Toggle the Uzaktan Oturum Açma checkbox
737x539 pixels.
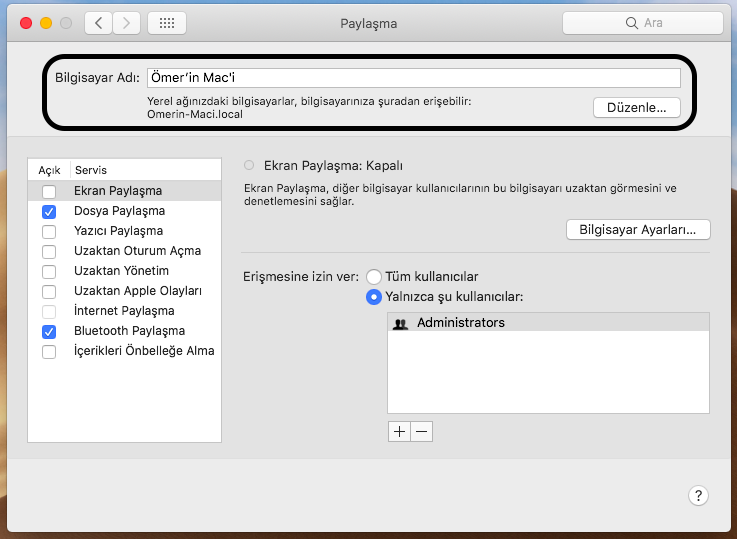49,251
